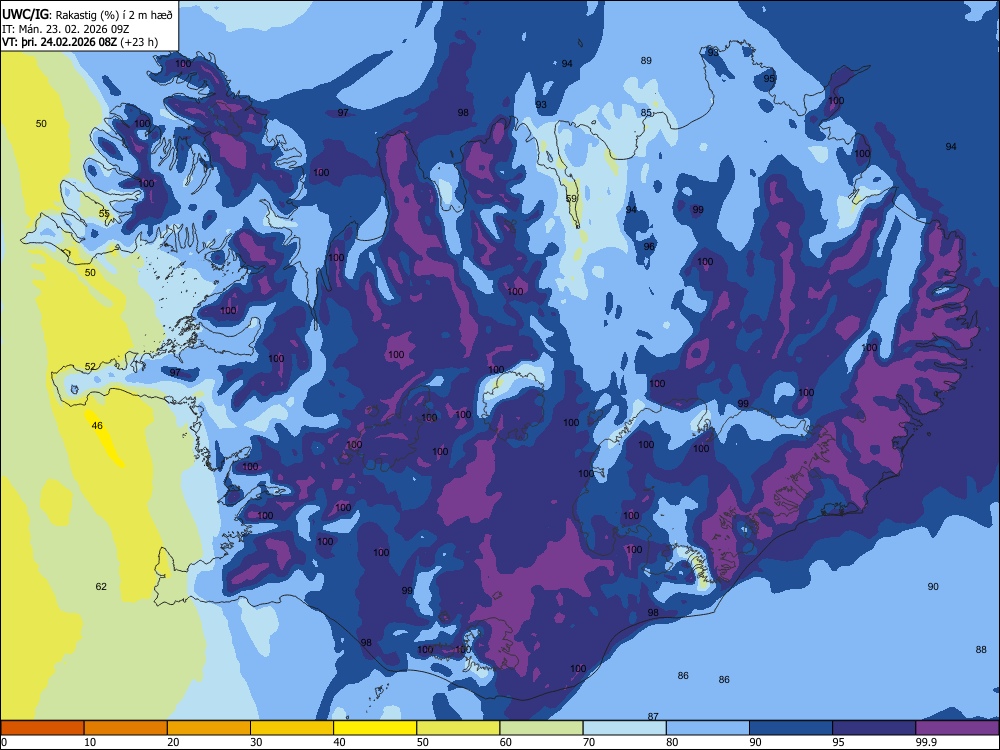Viewport: 1000px width, 750px height.
Task: Click the 80–90 light blue legend swatch
Action: (708, 728)
